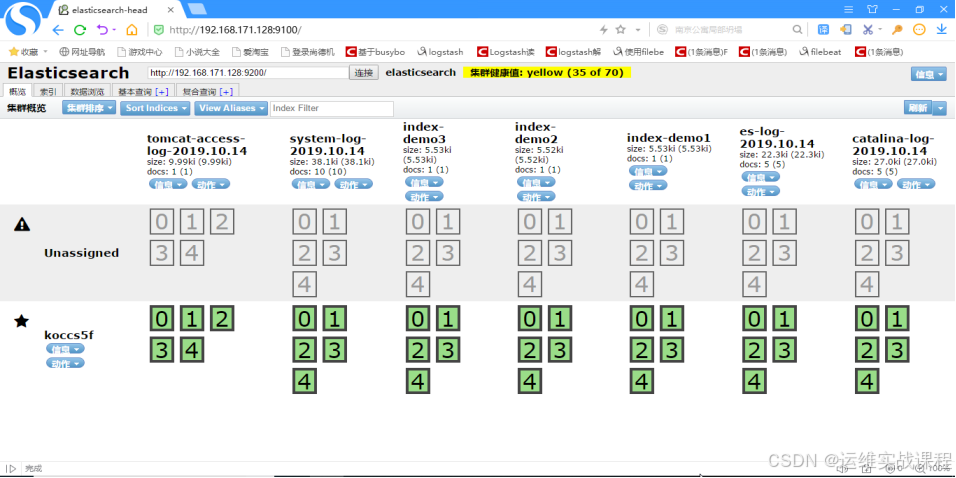Select unassigned shard 0 of index-demo2

pyautogui.click(x=530, y=221)
